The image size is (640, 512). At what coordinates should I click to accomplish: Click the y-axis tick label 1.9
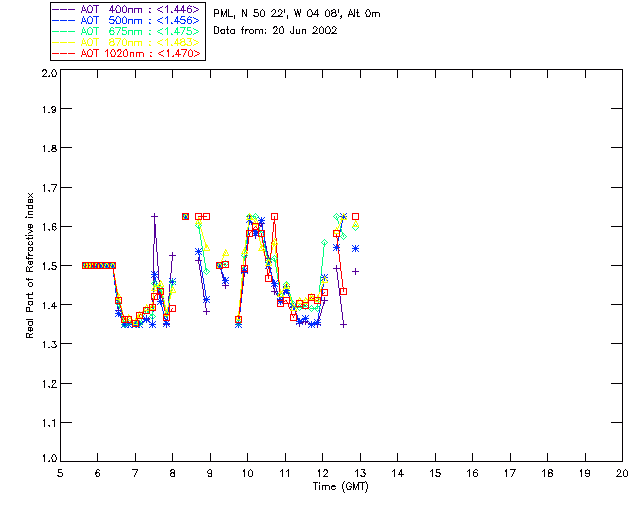[x=49, y=109]
